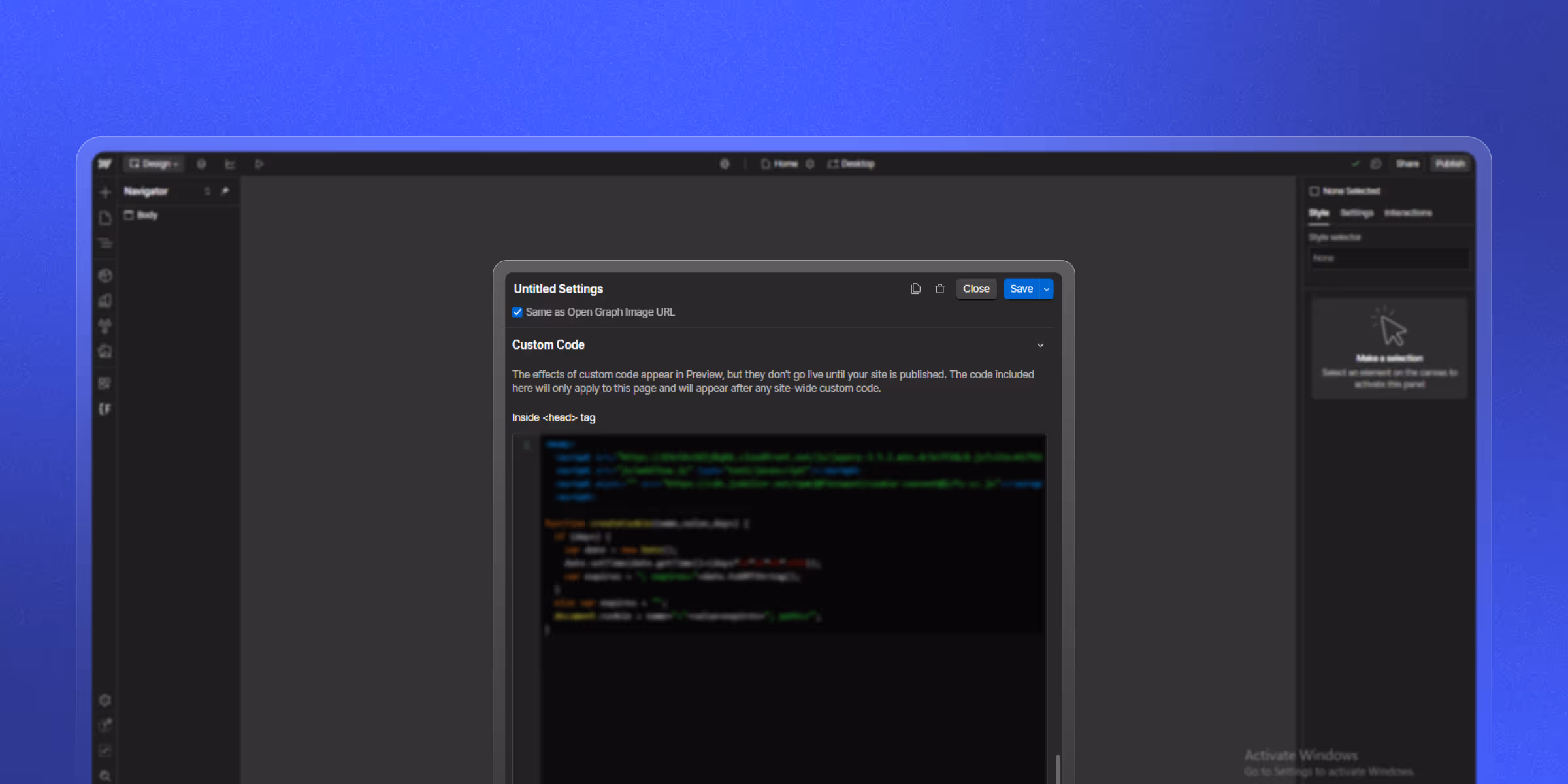Collapse the Custom Code section

point(1040,345)
